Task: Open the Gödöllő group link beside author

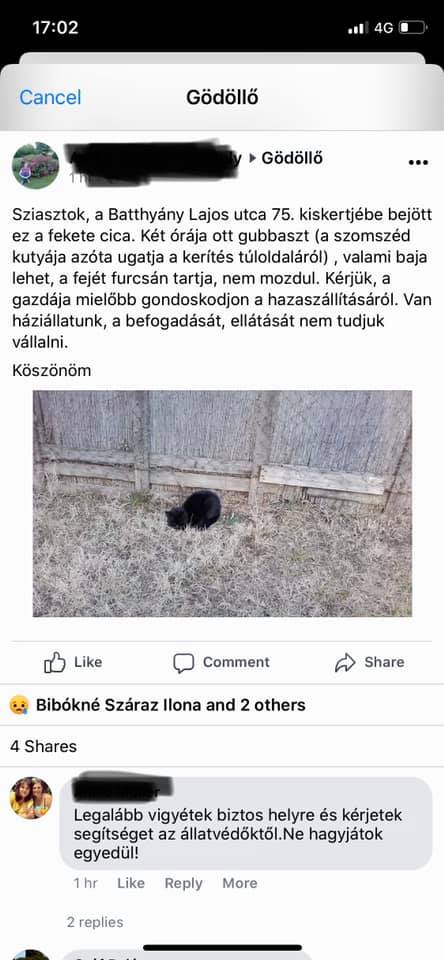Action: [292, 158]
